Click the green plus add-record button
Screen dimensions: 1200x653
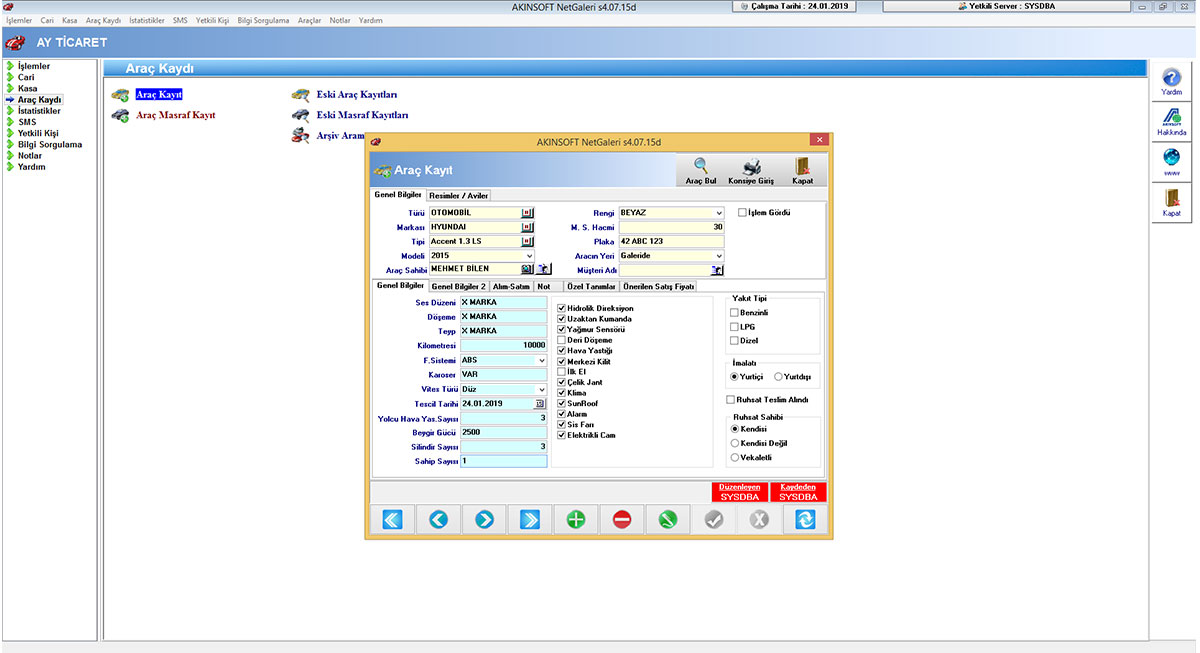click(x=576, y=519)
